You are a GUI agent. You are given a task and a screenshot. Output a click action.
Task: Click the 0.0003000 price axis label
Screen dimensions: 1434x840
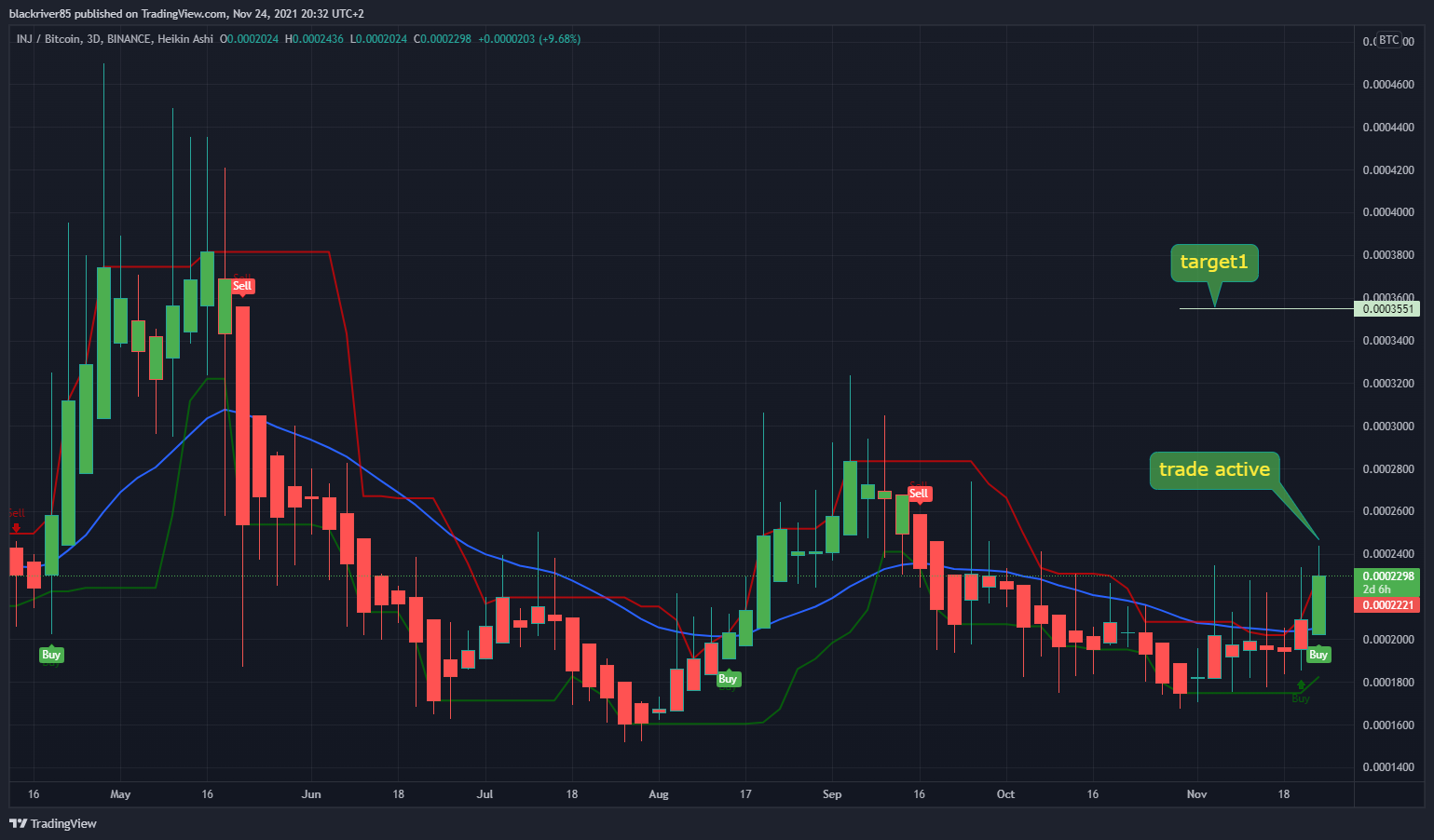[x=1388, y=427]
